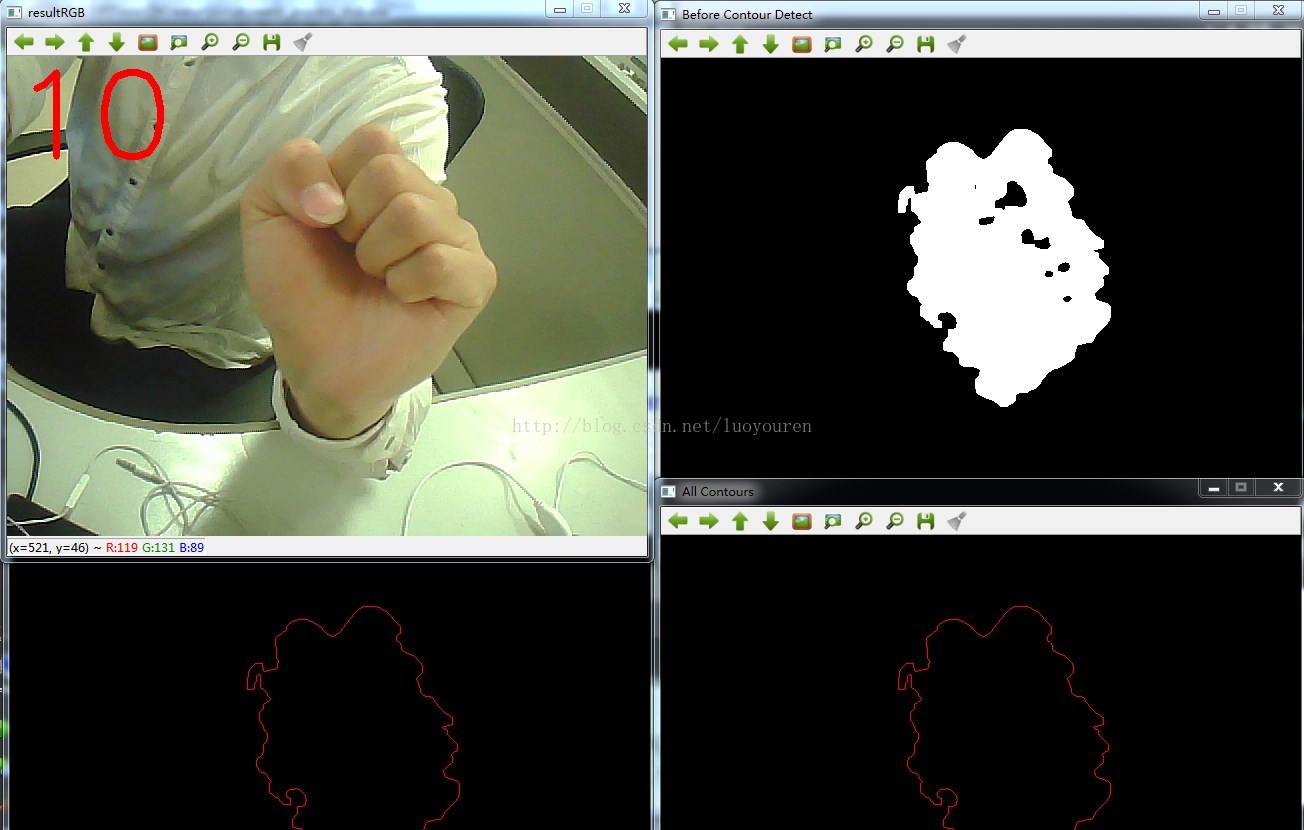
Task: Click the Before Contour Detect window title
Action: click(747, 15)
